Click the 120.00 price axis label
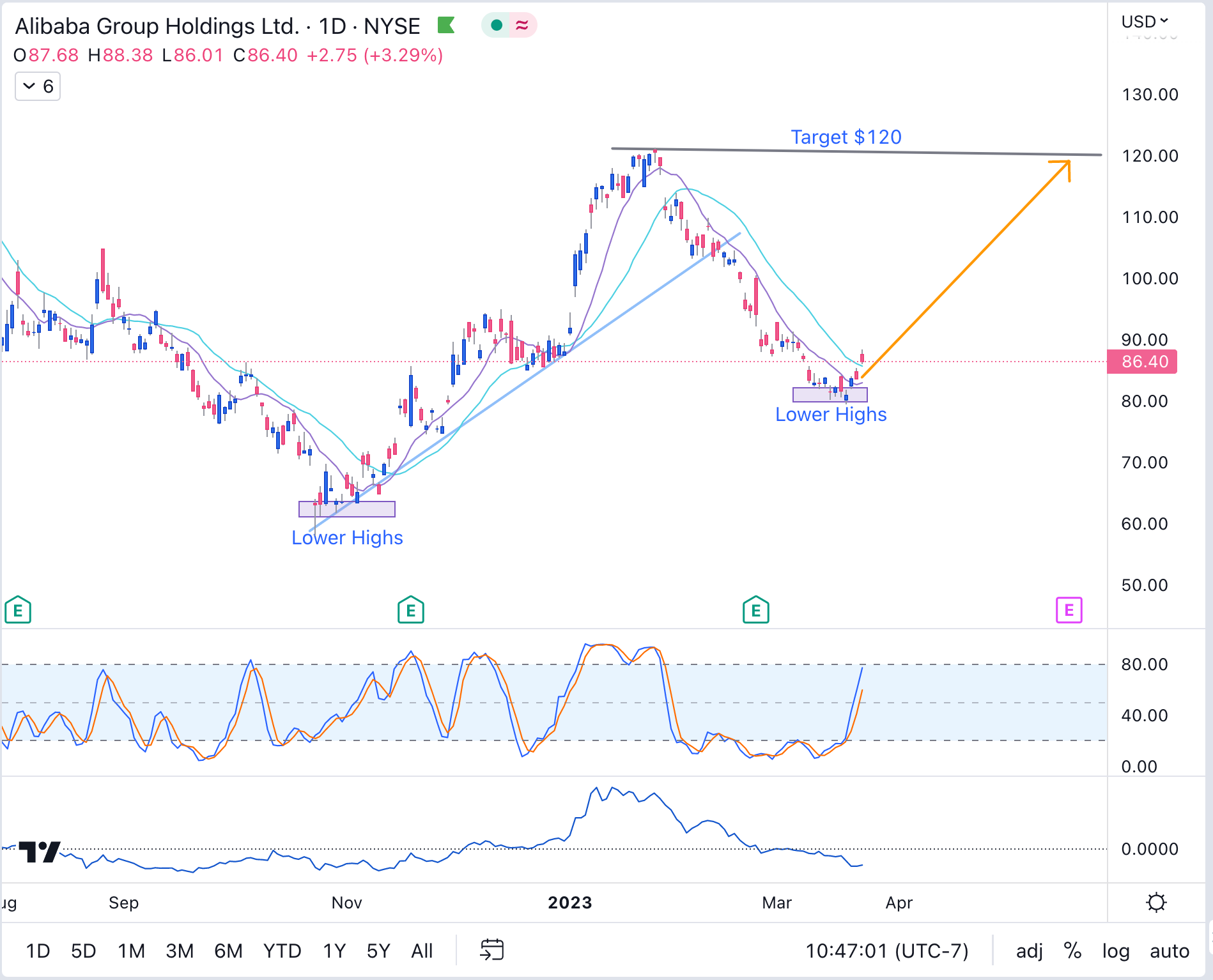 pos(1150,156)
